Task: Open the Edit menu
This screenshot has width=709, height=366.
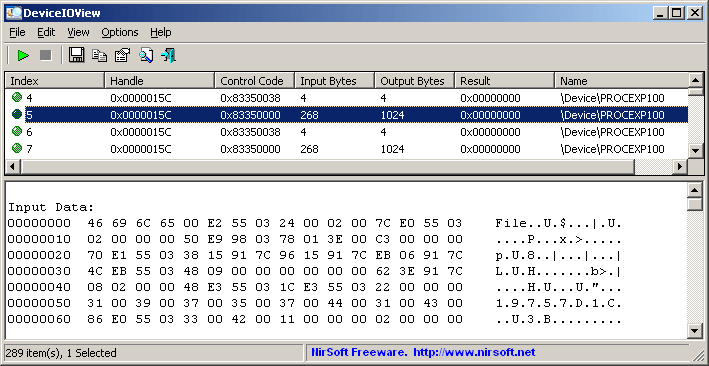Action: coord(46,33)
